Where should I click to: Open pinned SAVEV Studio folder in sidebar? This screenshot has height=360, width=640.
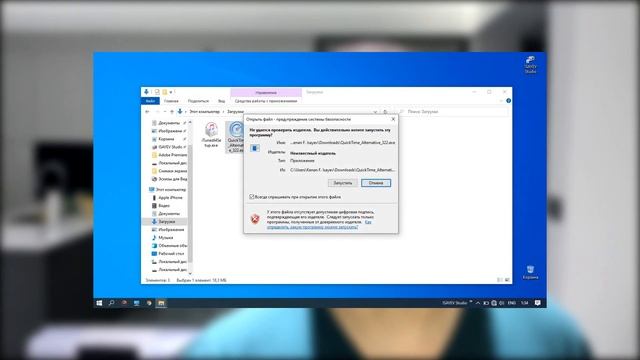pos(169,147)
